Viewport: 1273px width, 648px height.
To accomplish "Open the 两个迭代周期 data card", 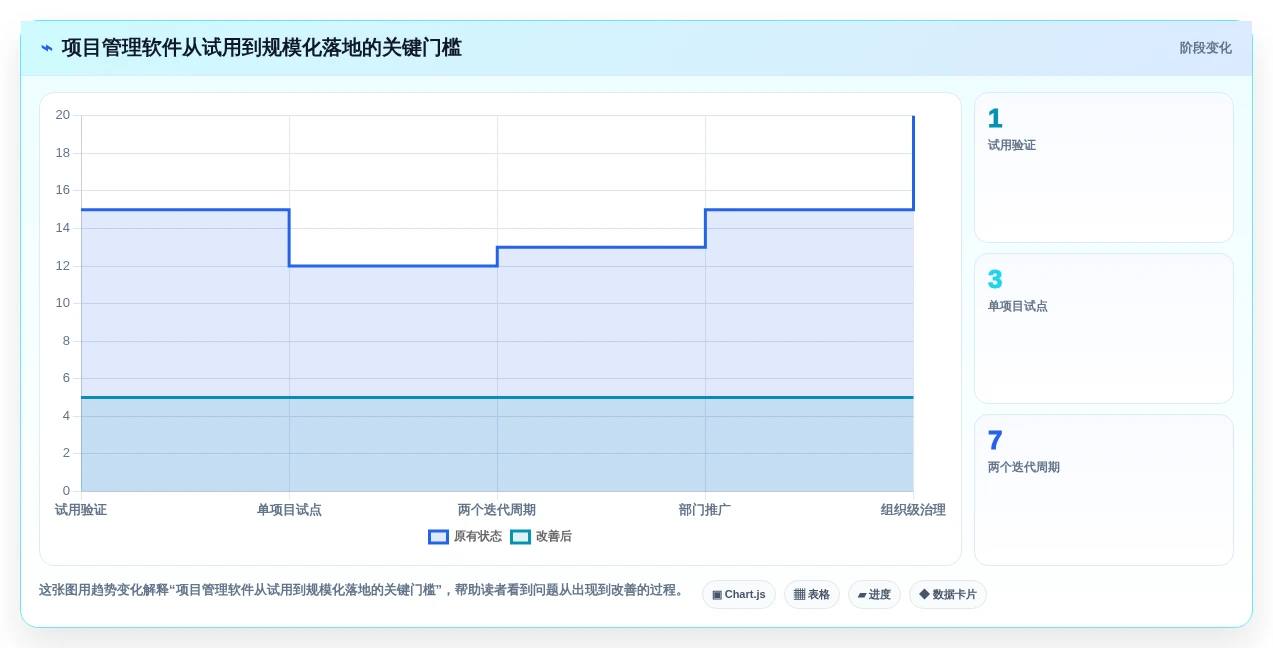I will pyautogui.click(x=1104, y=490).
